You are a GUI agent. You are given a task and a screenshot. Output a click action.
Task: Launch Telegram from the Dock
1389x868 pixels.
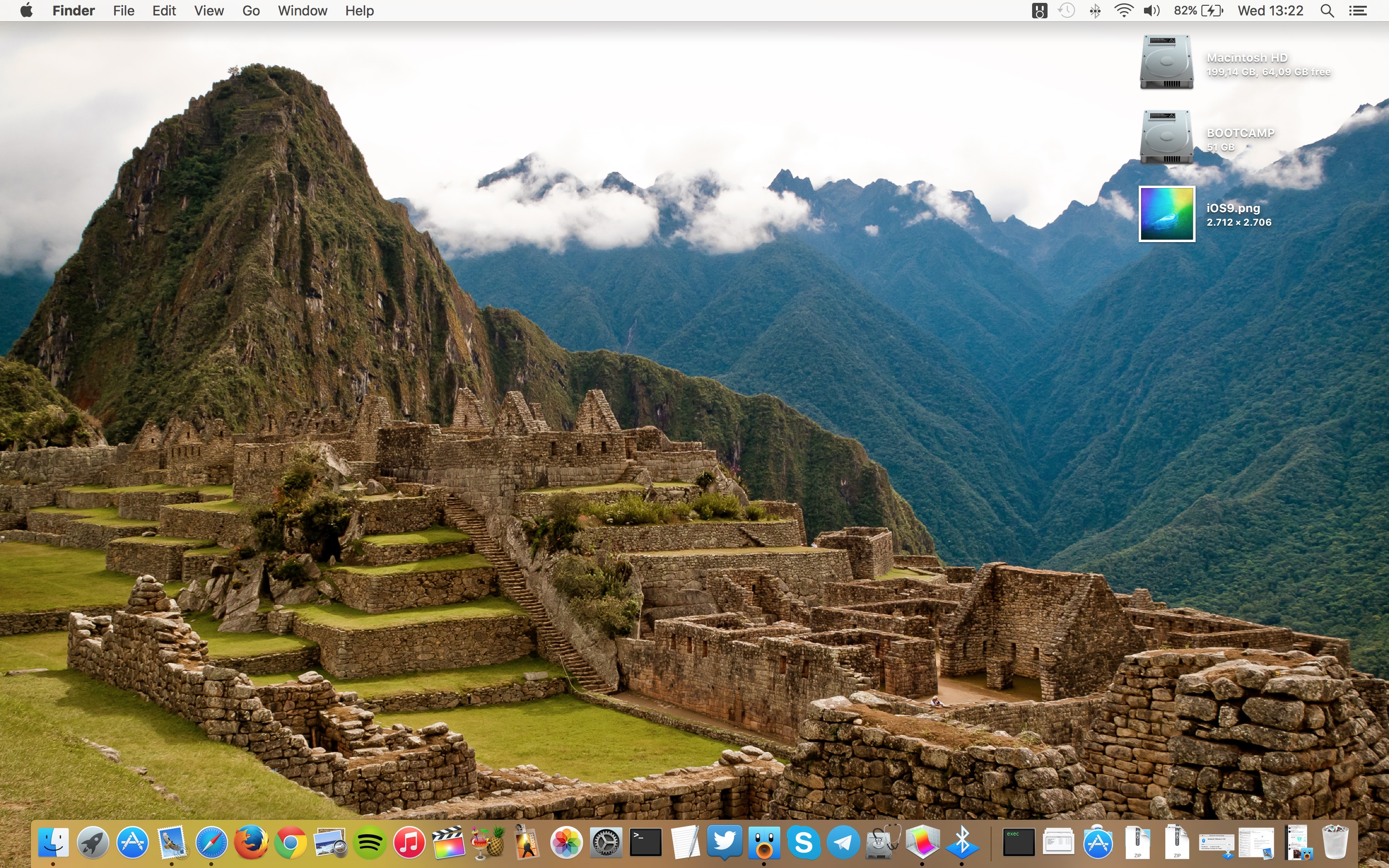point(843,842)
